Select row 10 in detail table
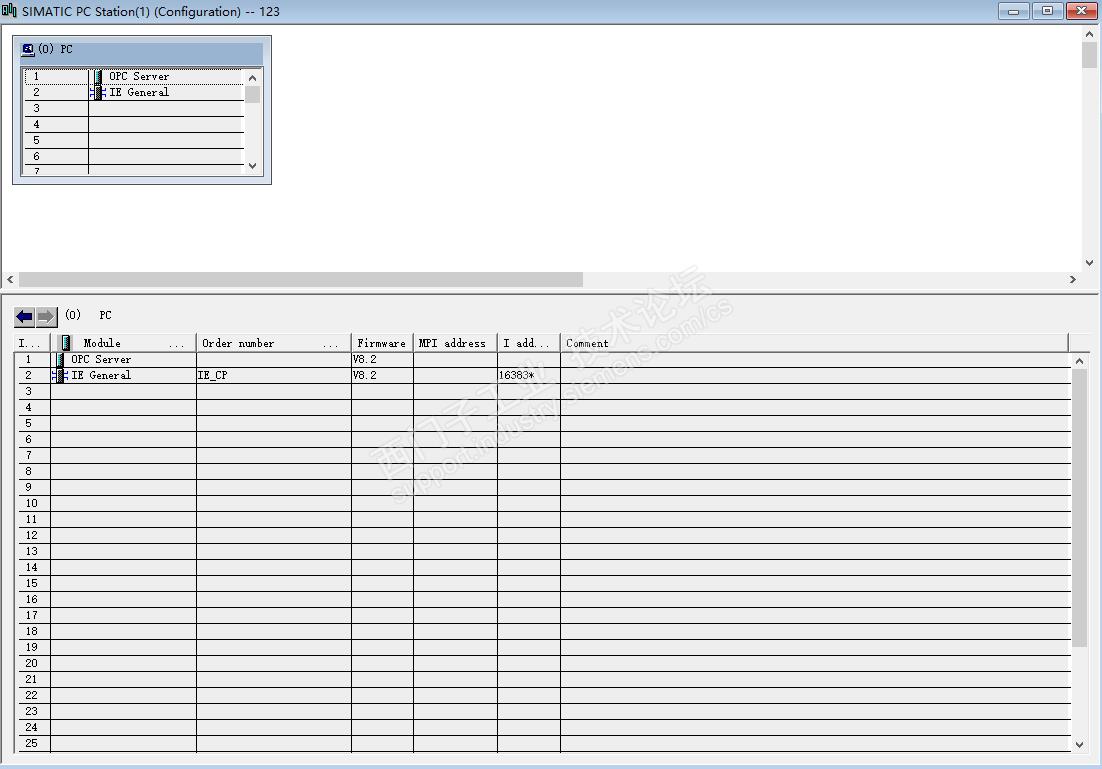 (544, 503)
